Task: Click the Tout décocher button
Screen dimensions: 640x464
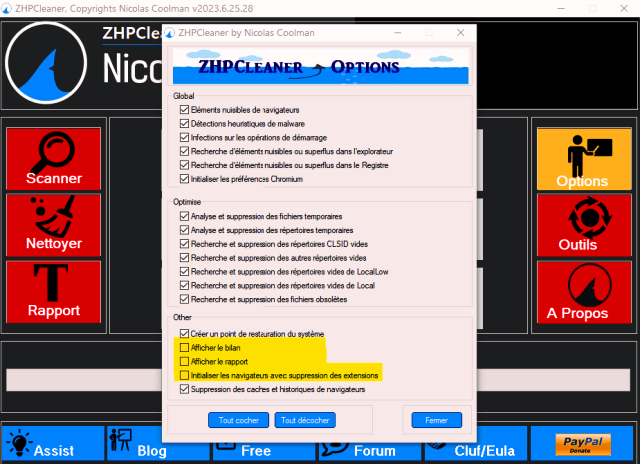Action: click(305, 420)
